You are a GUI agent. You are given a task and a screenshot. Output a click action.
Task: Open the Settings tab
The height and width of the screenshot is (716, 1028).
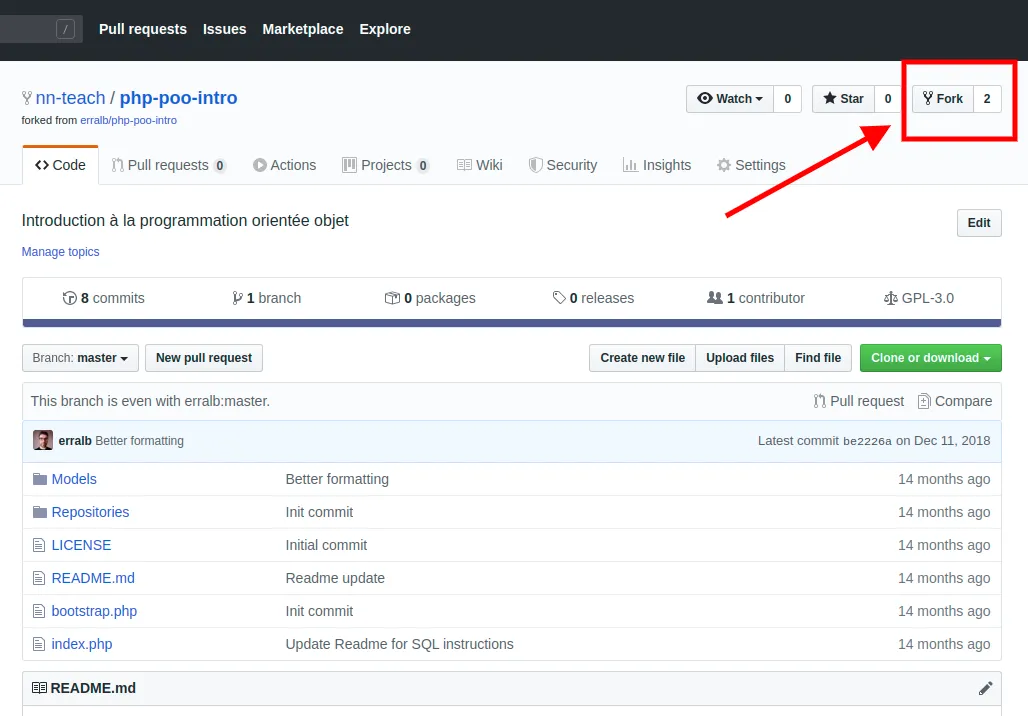click(750, 165)
